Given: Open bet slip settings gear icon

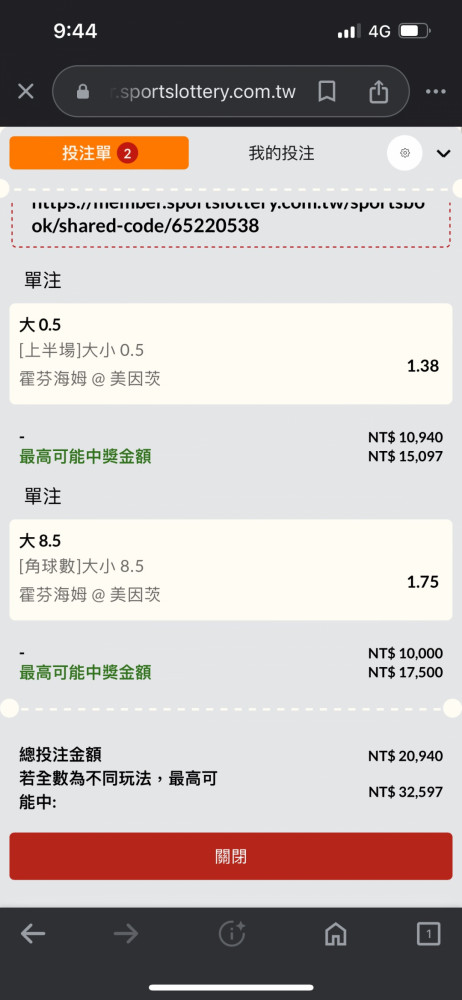Looking at the screenshot, I should pyautogui.click(x=405, y=153).
